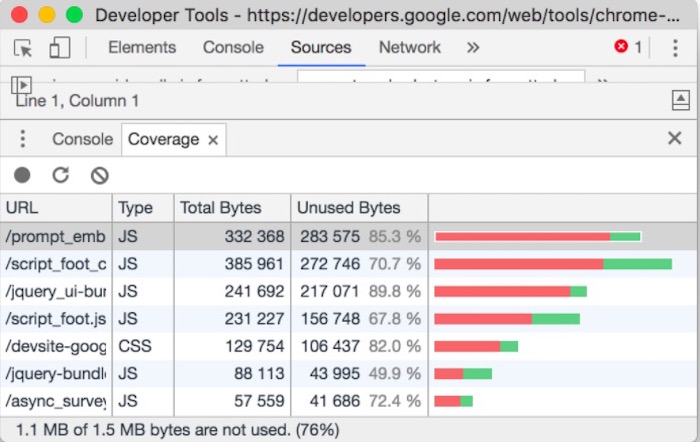Click unused percentage 49.9 %
This screenshot has width=700, height=442.
tap(395, 373)
